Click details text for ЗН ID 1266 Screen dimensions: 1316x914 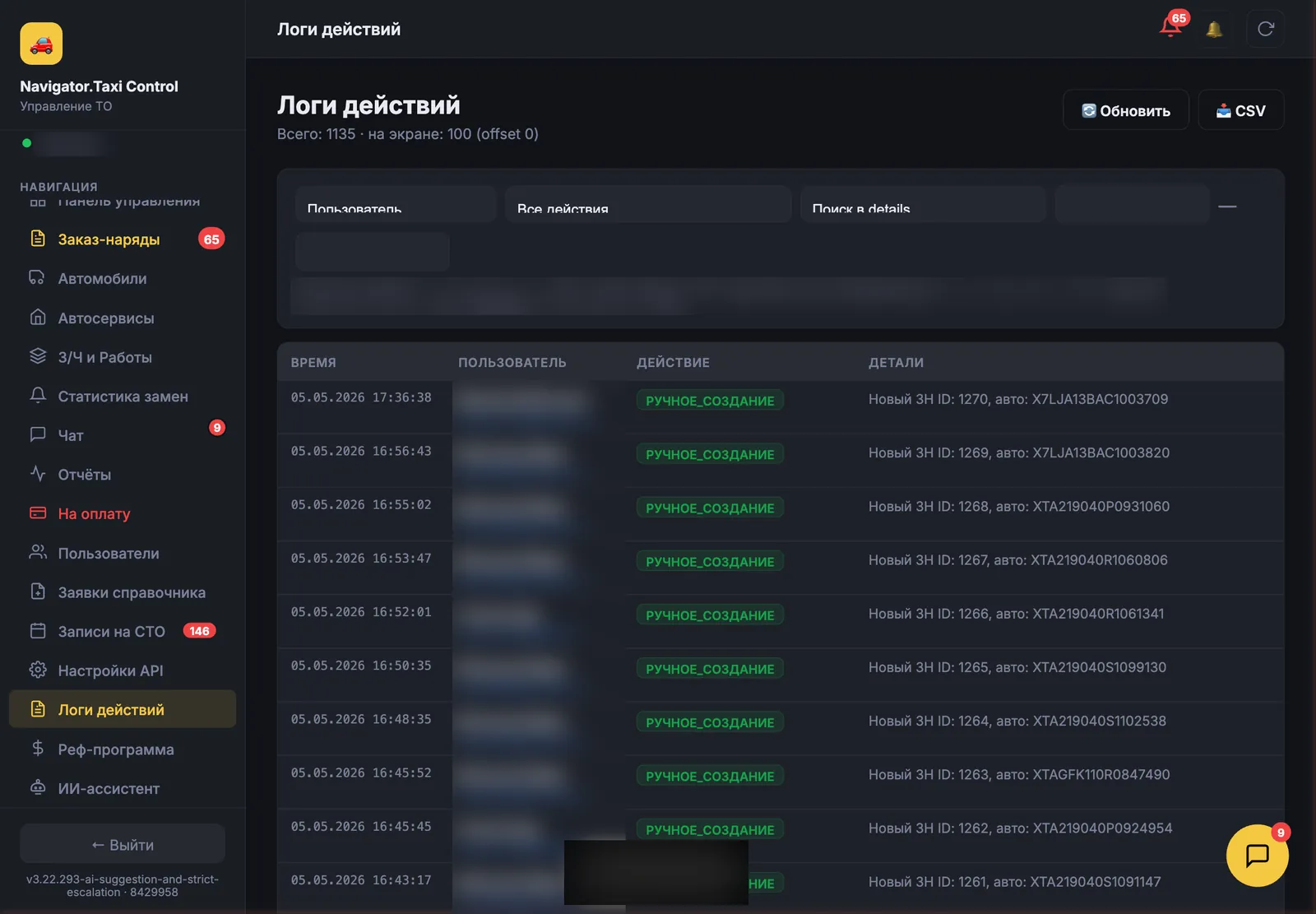[1016, 614]
